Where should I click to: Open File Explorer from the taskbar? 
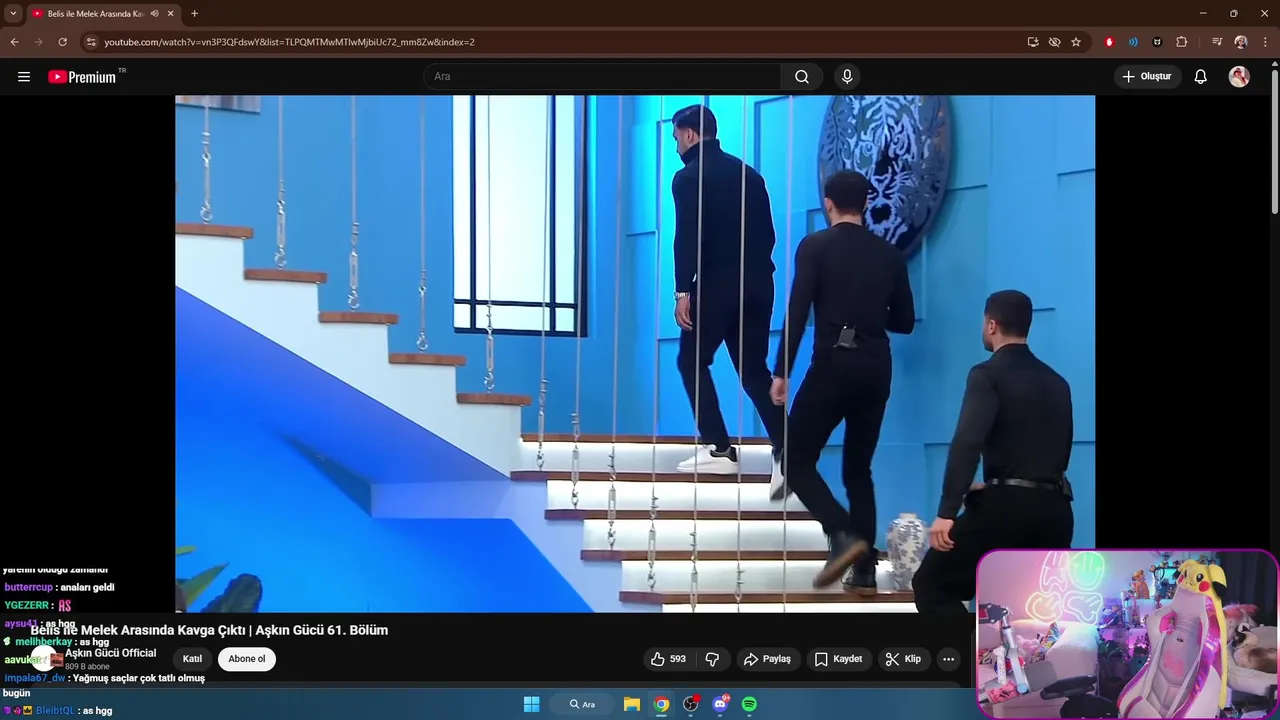pos(632,704)
